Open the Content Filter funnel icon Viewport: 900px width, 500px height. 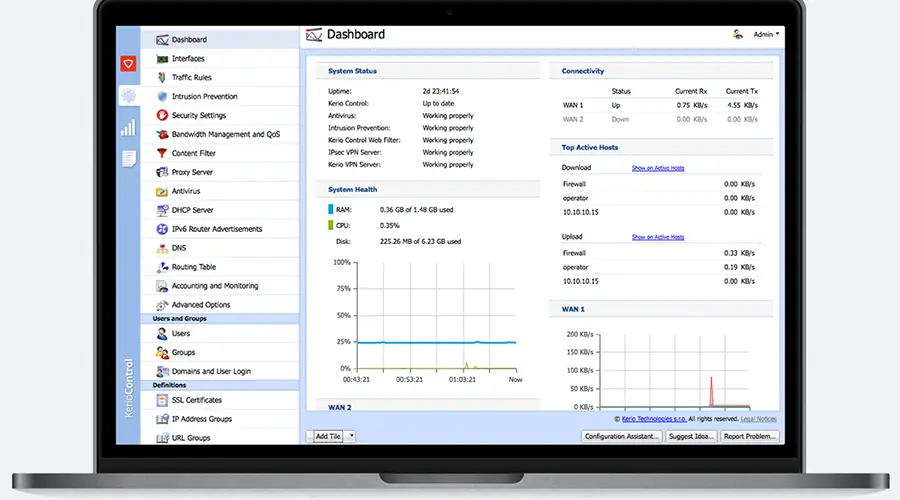pyautogui.click(x=162, y=153)
